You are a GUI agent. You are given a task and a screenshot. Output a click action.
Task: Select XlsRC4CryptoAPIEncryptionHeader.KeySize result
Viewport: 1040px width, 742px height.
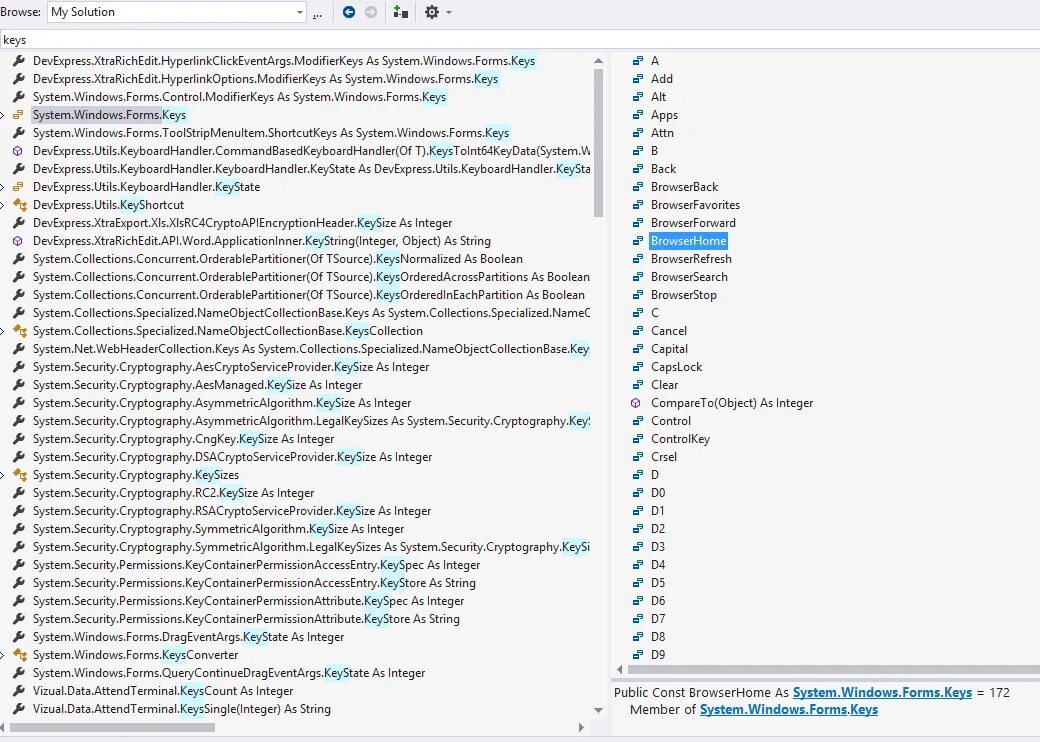[x=243, y=223]
